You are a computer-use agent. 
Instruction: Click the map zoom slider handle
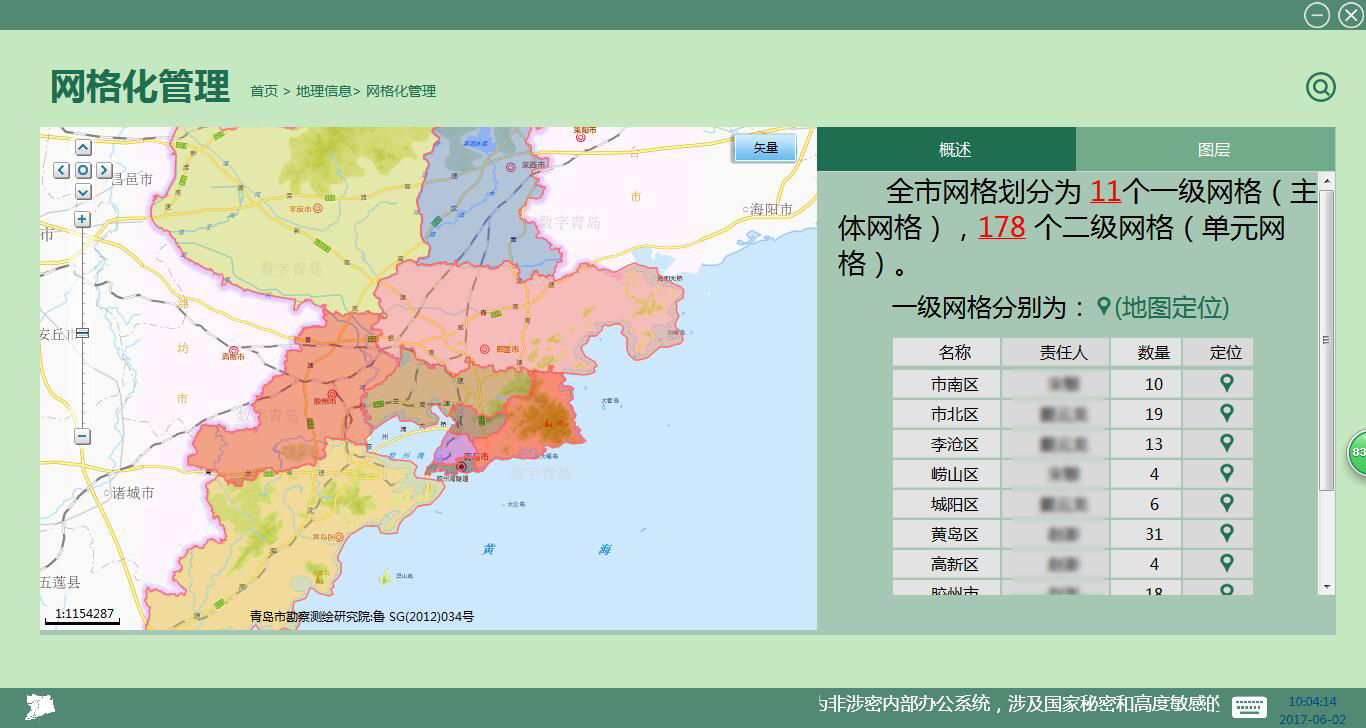click(82, 333)
